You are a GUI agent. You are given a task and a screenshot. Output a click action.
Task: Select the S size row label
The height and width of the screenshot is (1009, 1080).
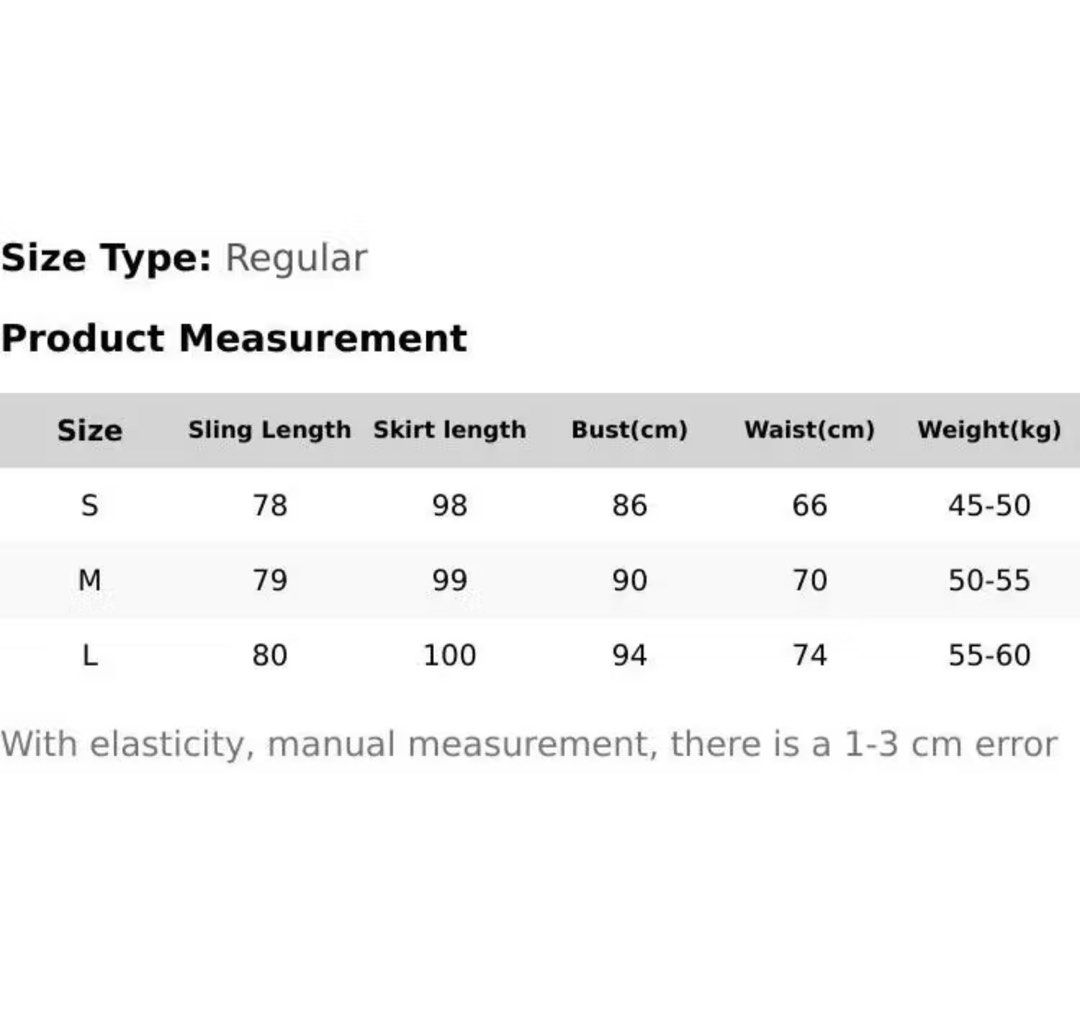90,506
